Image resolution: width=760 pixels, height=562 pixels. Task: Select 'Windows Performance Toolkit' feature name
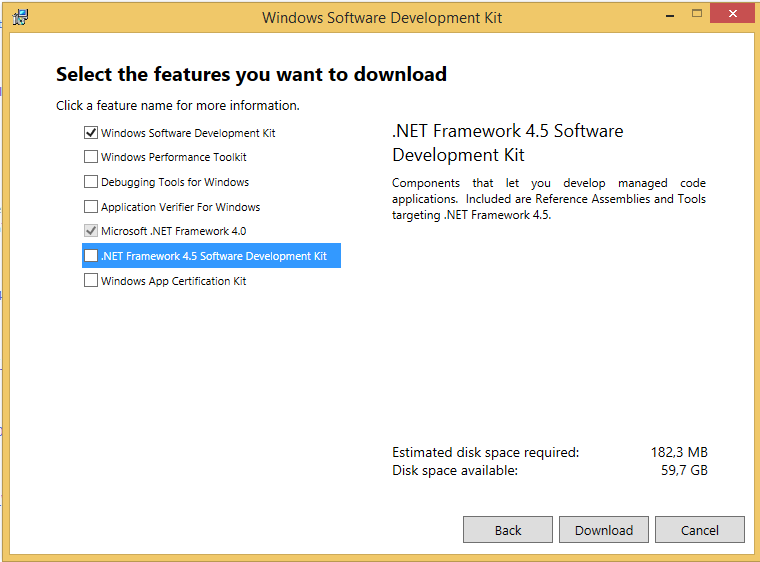coord(174,157)
